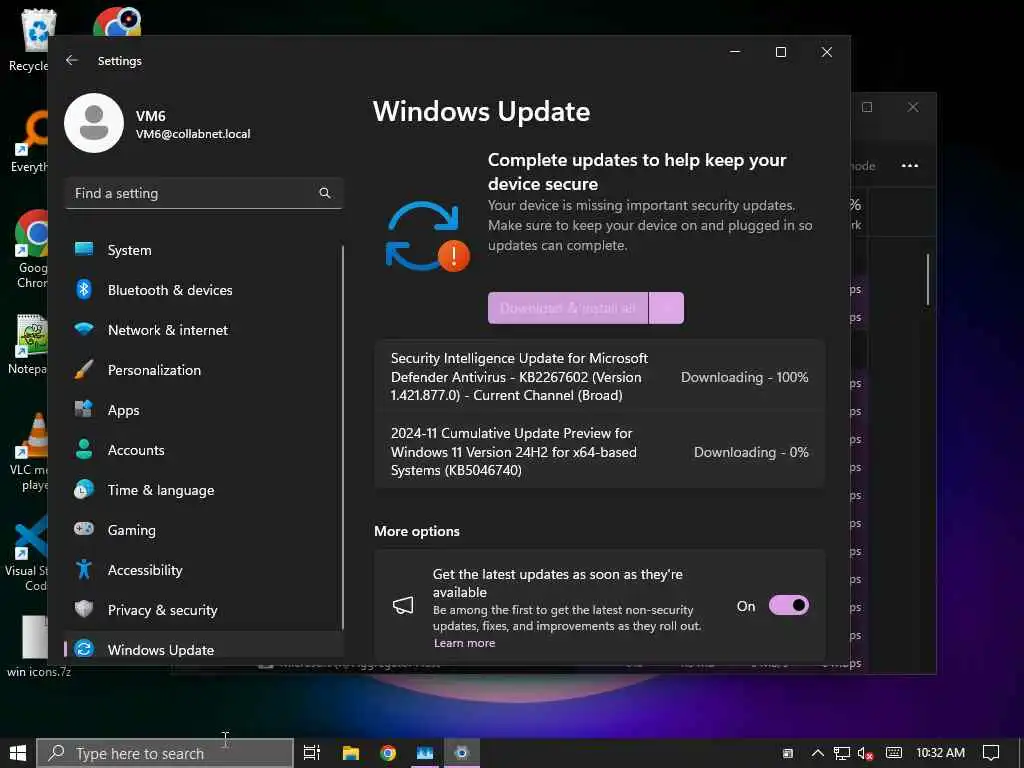The height and width of the screenshot is (768, 1024).
Task: Click the Downloading - 100% status text
Action: point(744,377)
